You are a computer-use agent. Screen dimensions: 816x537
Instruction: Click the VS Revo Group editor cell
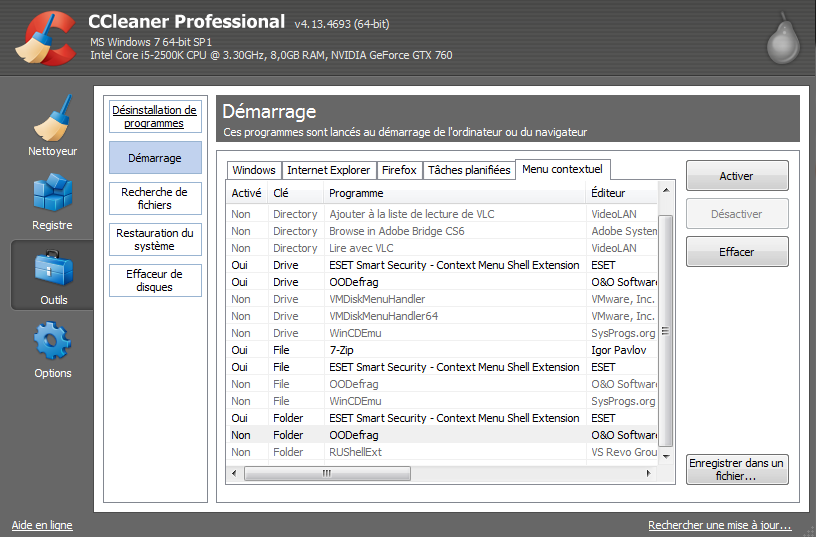click(624, 452)
